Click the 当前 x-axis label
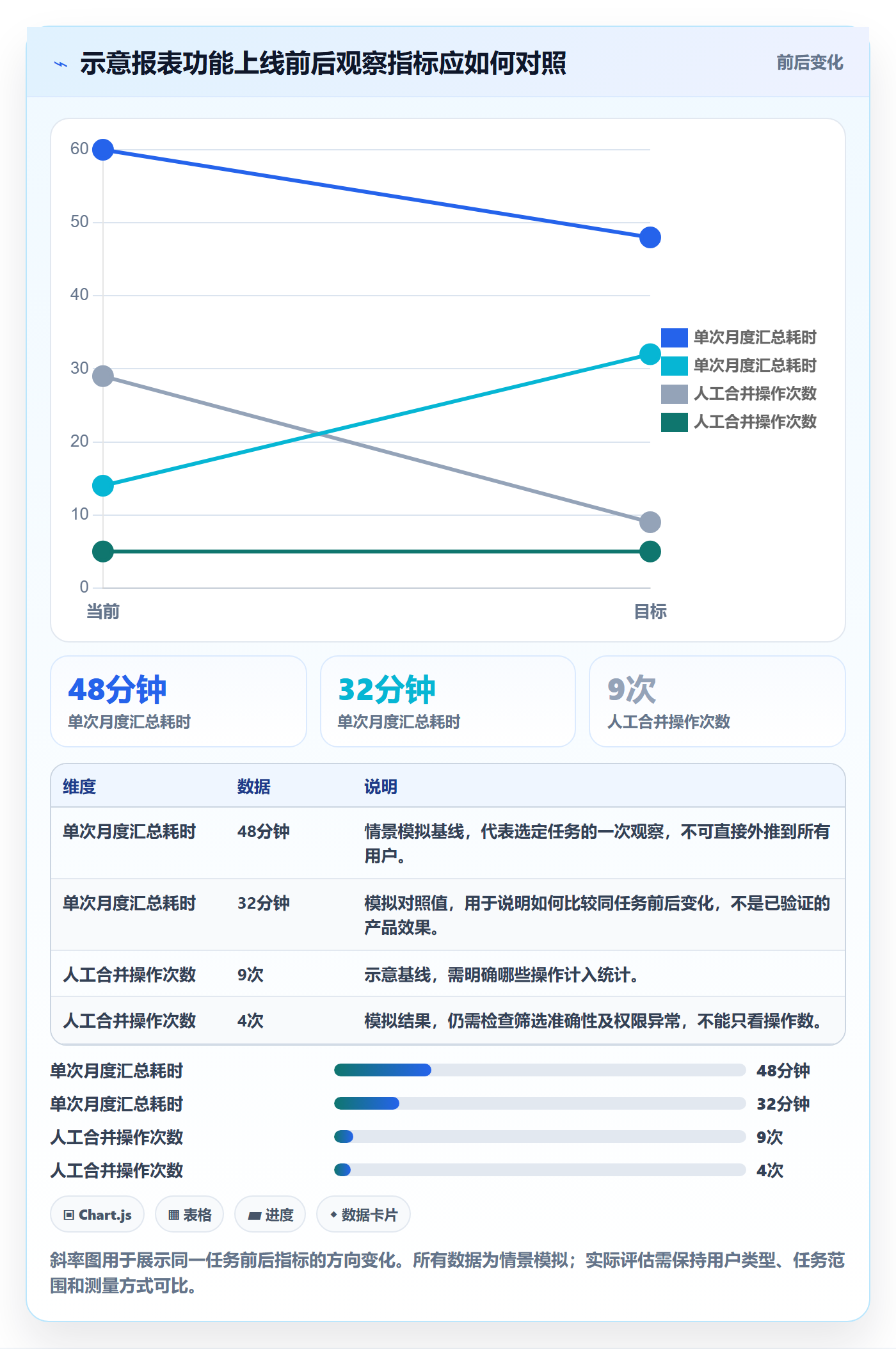This screenshot has width=896, height=1349. click(x=103, y=612)
